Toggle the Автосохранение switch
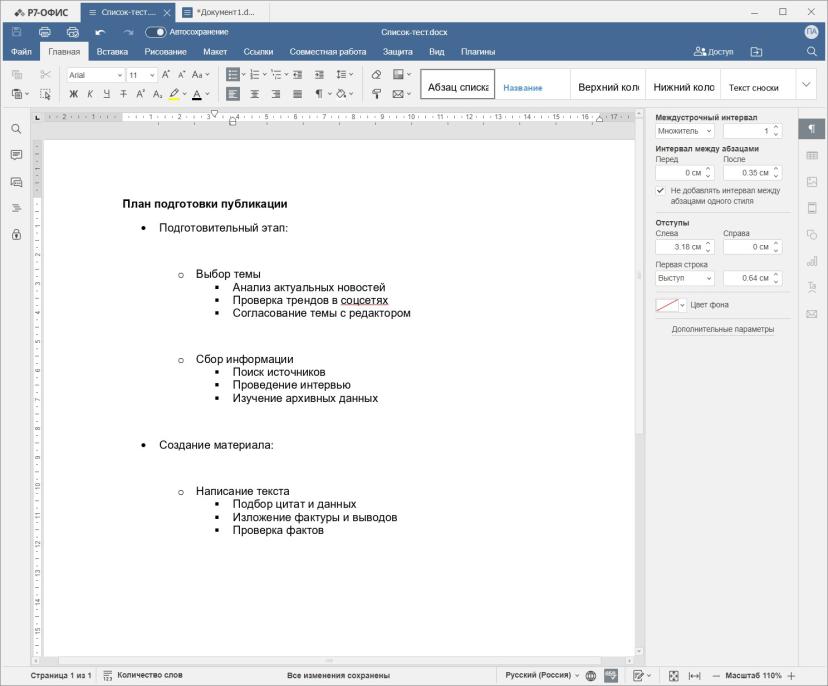Screen dimensions: 828x686 [x=155, y=32]
